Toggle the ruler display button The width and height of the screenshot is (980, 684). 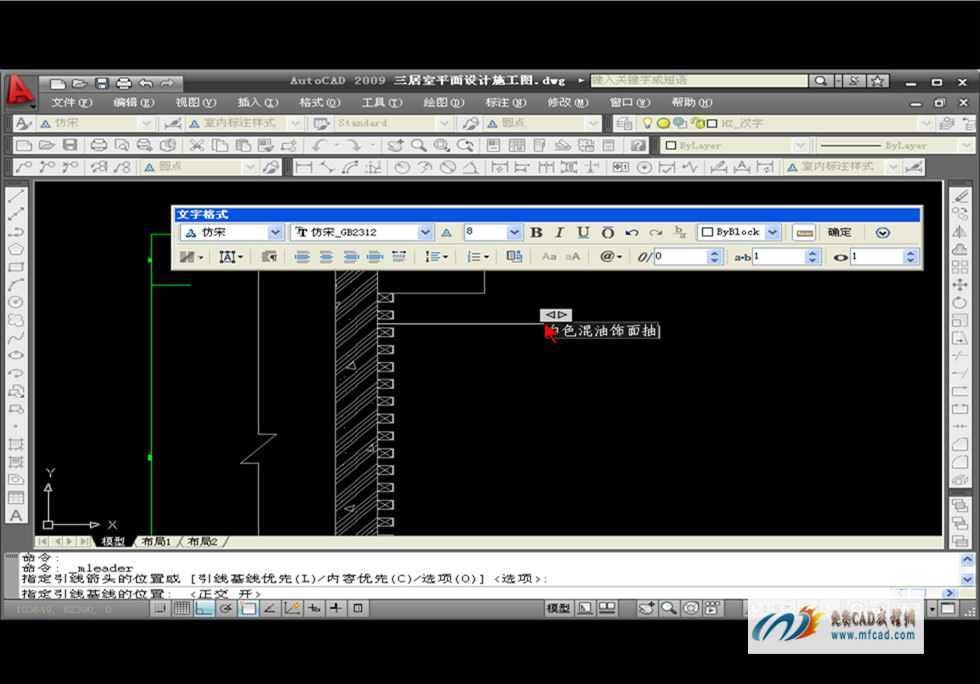pos(804,233)
